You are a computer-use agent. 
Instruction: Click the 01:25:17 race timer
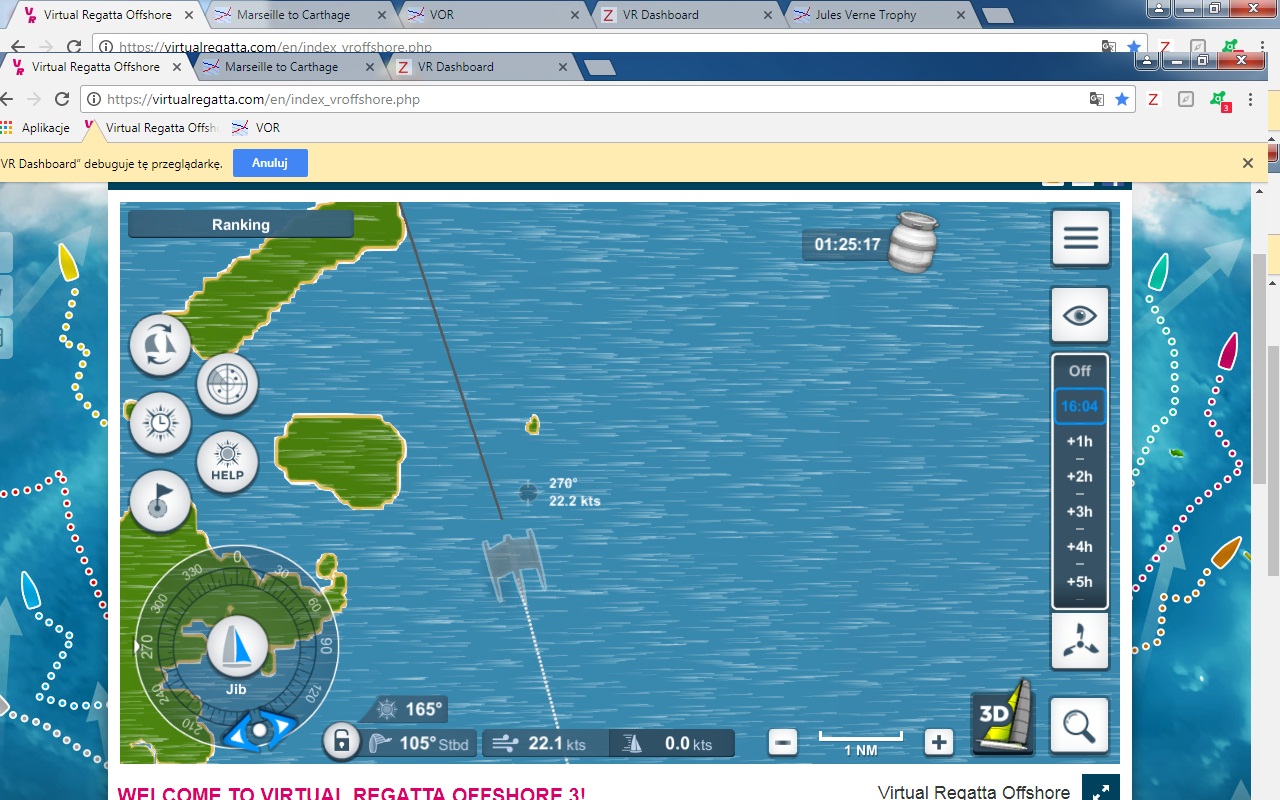847,244
